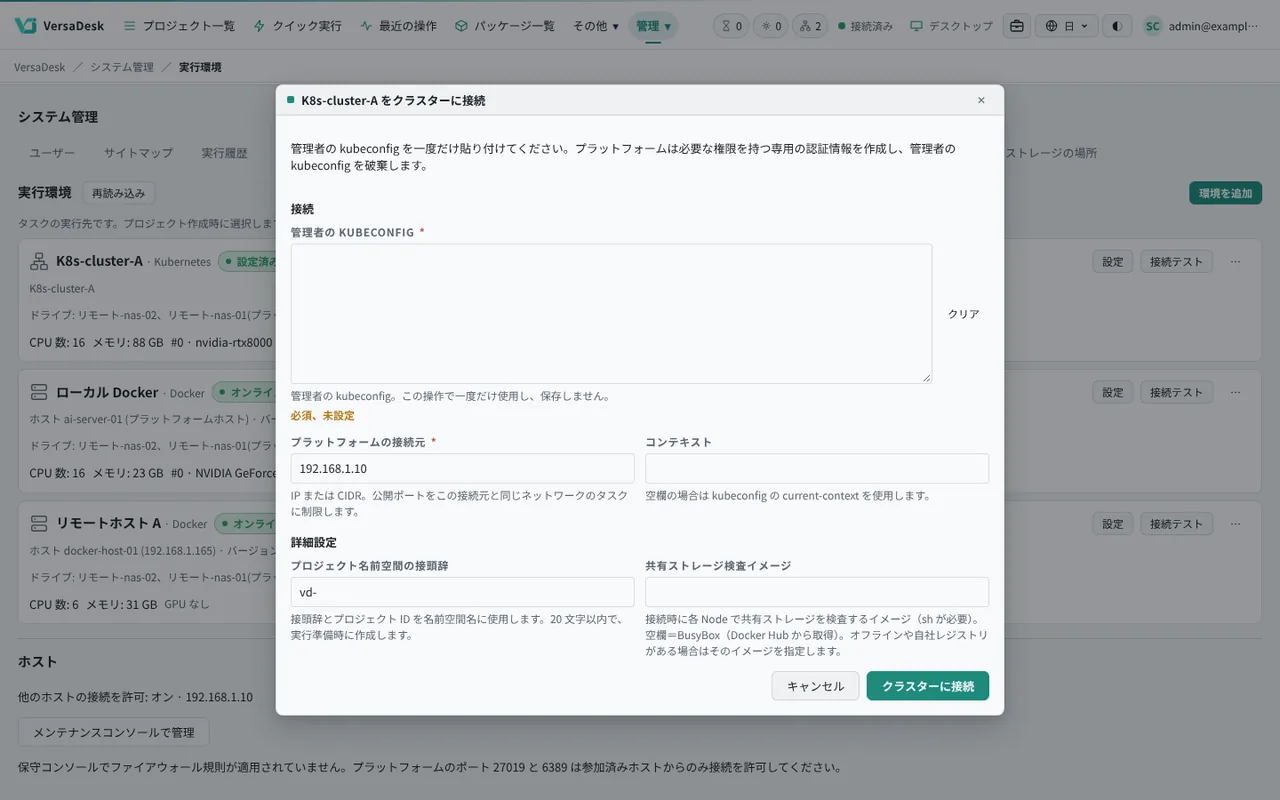
Task: Click the プロジェクト名前空間の接頭辞 field
Action: 463,592
